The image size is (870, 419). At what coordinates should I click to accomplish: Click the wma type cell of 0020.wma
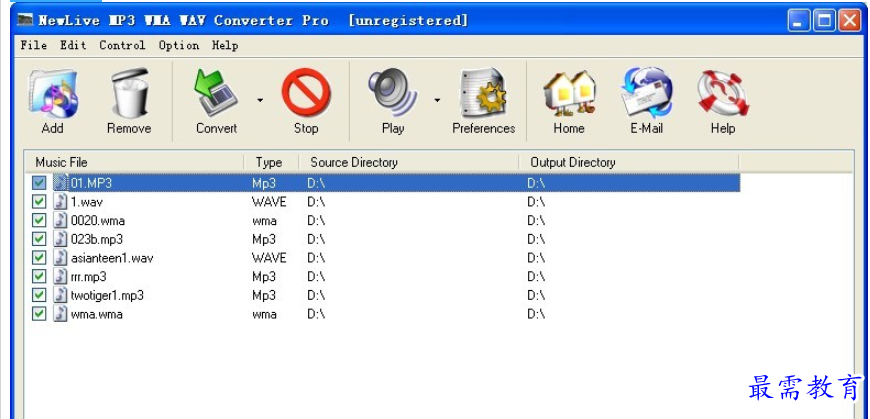click(x=264, y=221)
